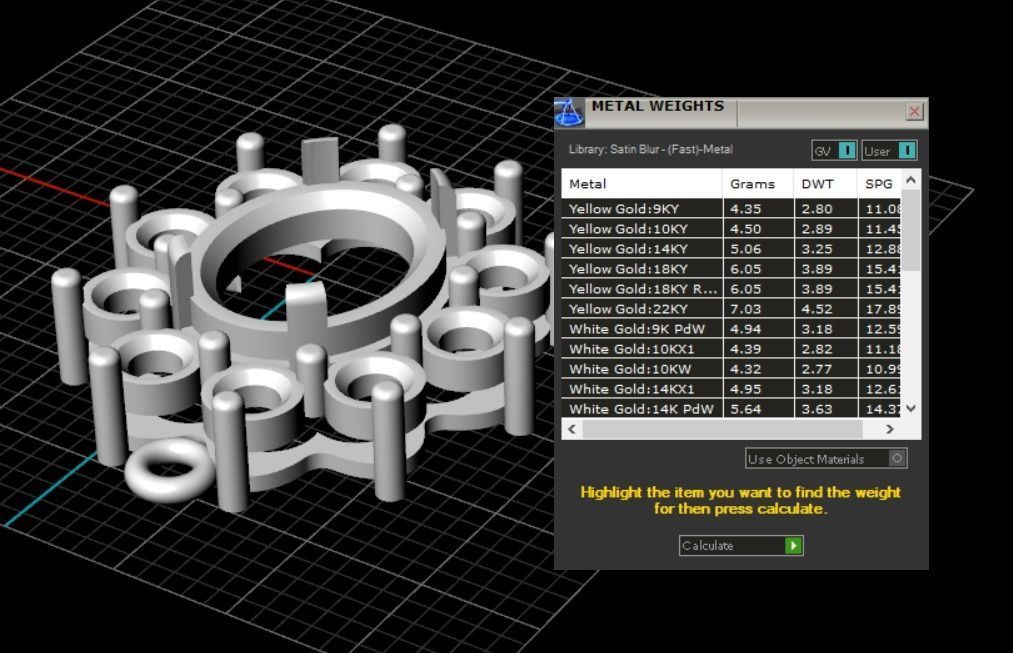Click the 3.63 DWT value
Screen dimensions: 1013x653
pyautogui.click(x=817, y=409)
